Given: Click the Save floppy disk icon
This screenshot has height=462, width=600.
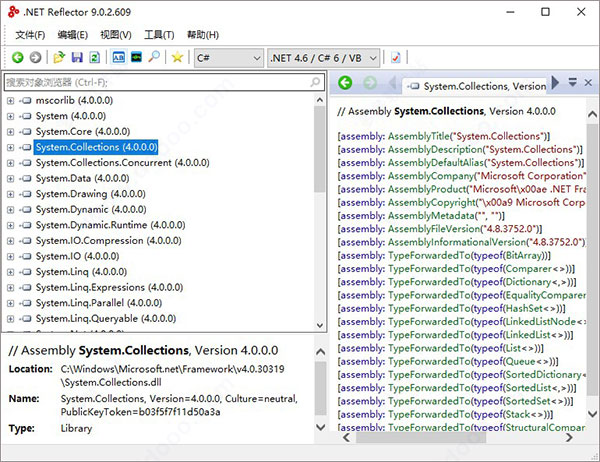Looking at the screenshot, I should click(76, 58).
